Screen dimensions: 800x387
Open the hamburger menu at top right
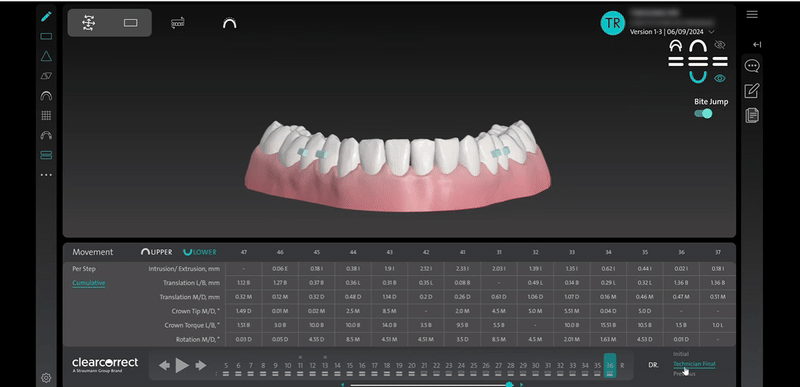click(752, 14)
